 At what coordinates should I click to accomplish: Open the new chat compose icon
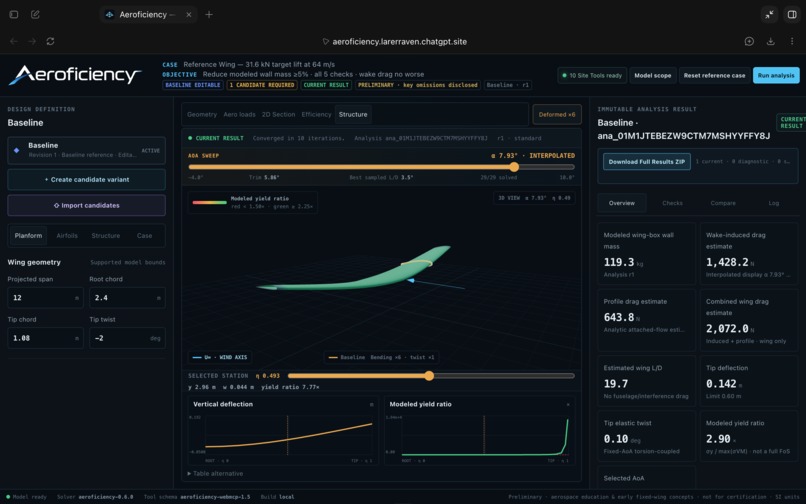coord(35,14)
